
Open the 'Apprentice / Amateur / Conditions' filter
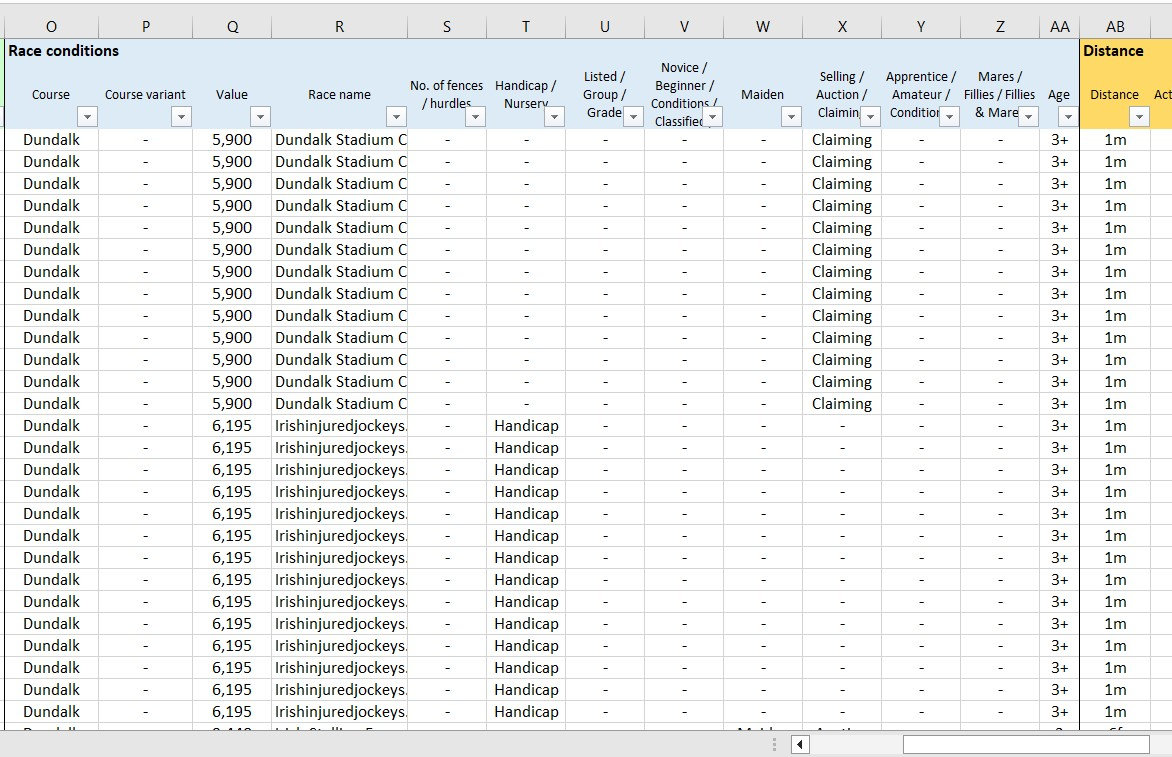tap(949, 116)
